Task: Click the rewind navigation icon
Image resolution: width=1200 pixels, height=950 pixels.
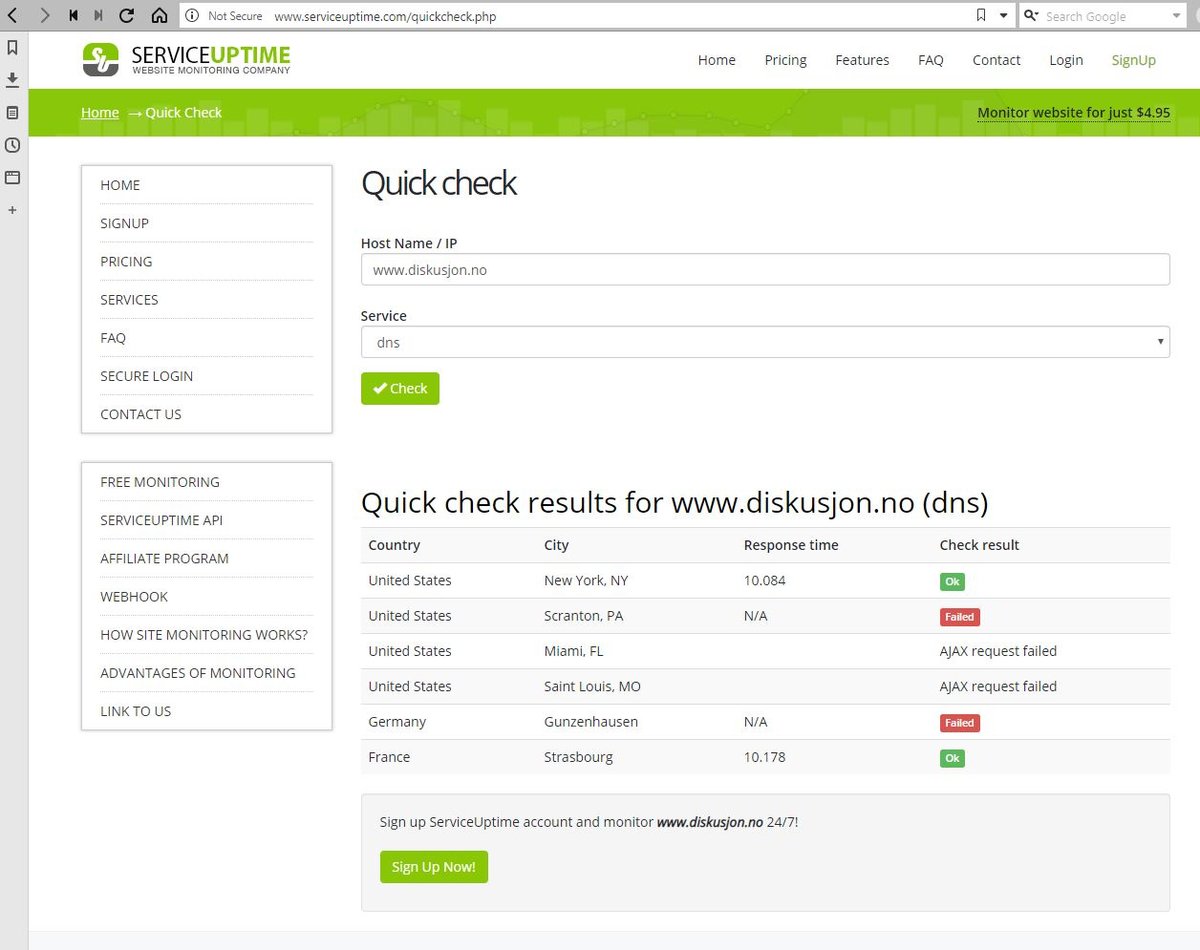Action: click(x=74, y=16)
